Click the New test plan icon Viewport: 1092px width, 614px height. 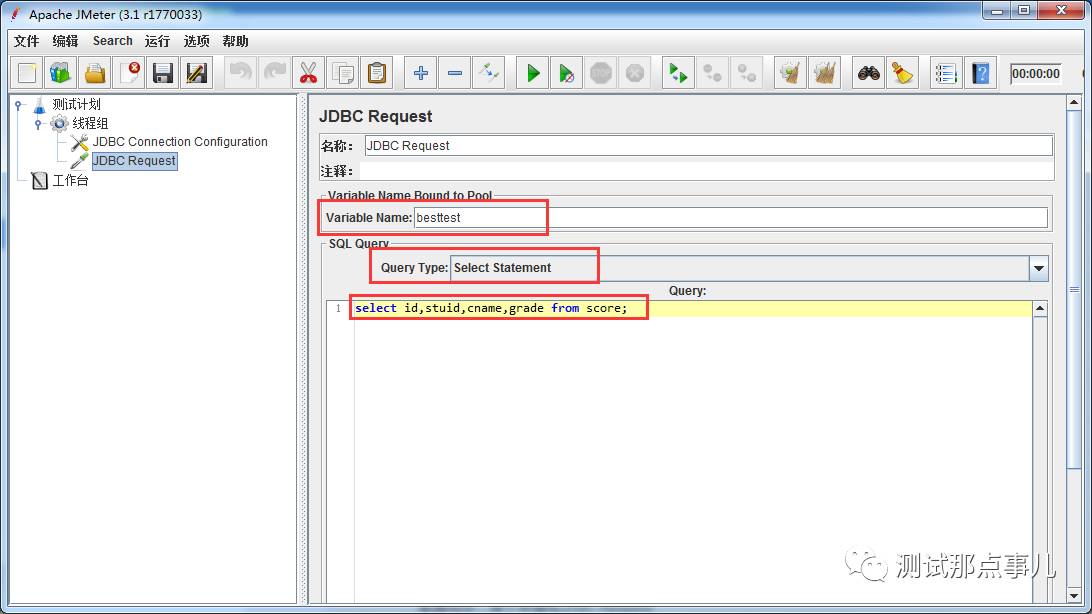click(27, 72)
